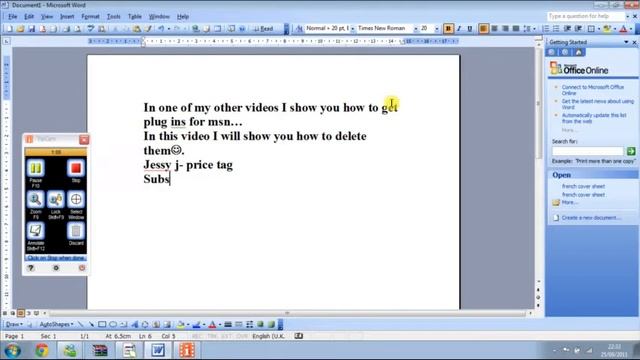Toggle Italic formatting
640x360 pixels.
459,29
